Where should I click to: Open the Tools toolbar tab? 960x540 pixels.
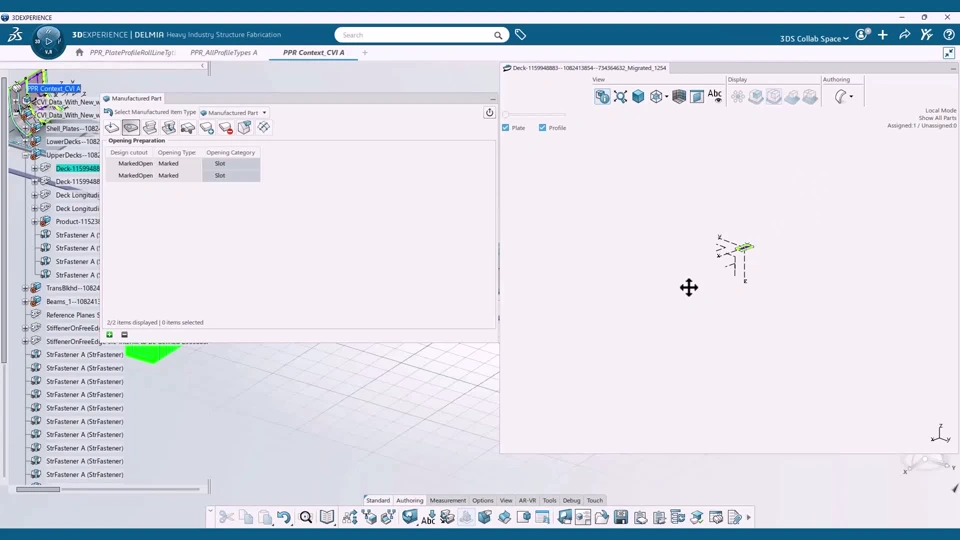(x=549, y=500)
